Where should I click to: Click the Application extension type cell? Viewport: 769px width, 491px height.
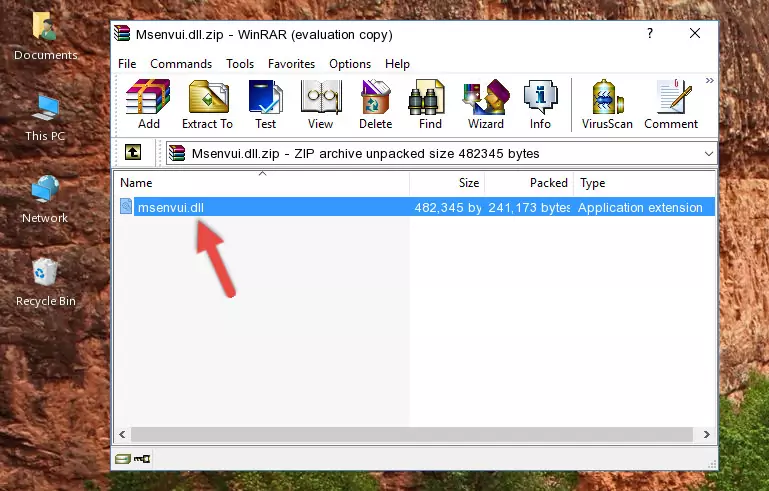pyautogui.click(x=640, y=207)
